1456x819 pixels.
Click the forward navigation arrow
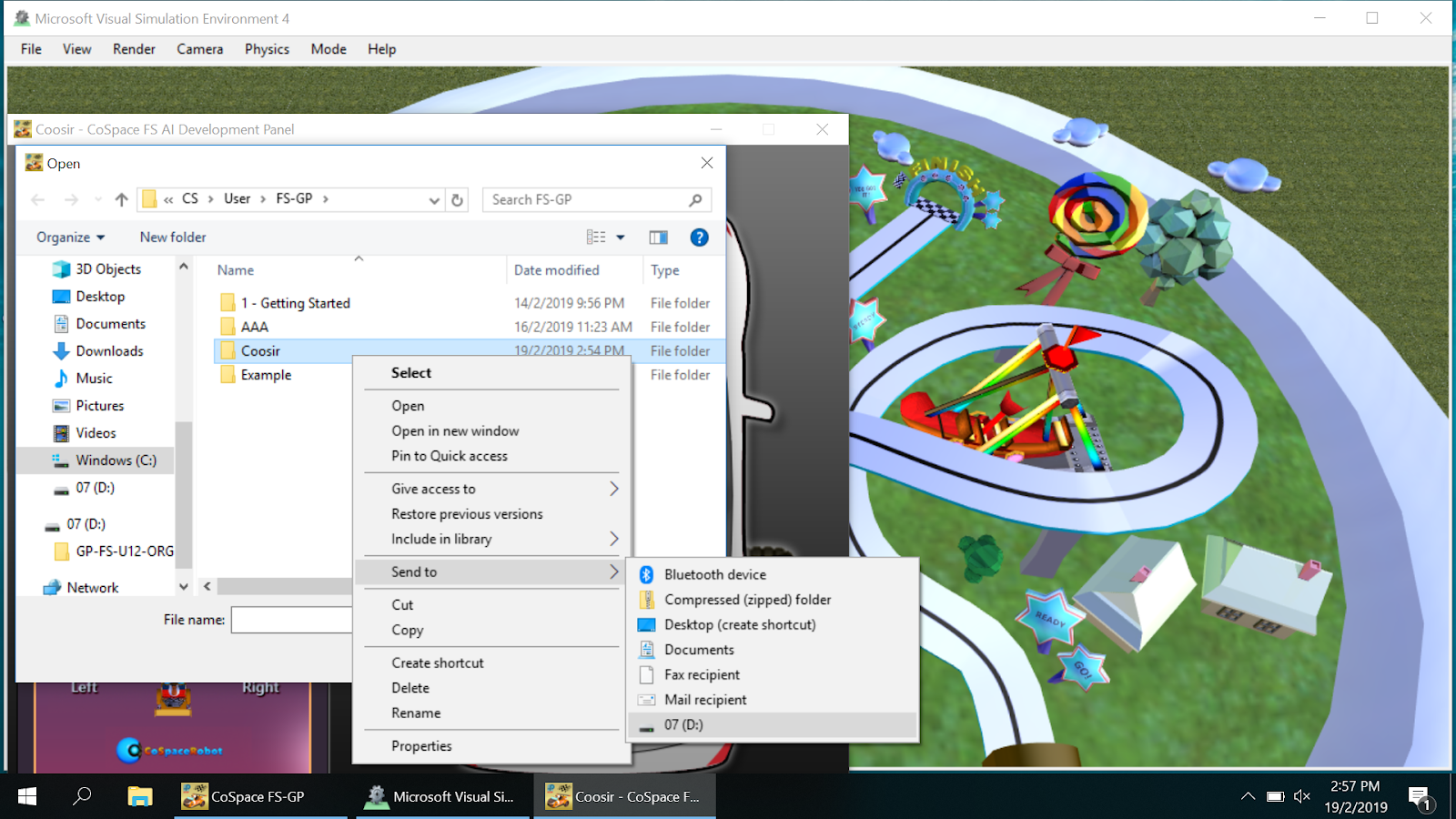(71, 199)
